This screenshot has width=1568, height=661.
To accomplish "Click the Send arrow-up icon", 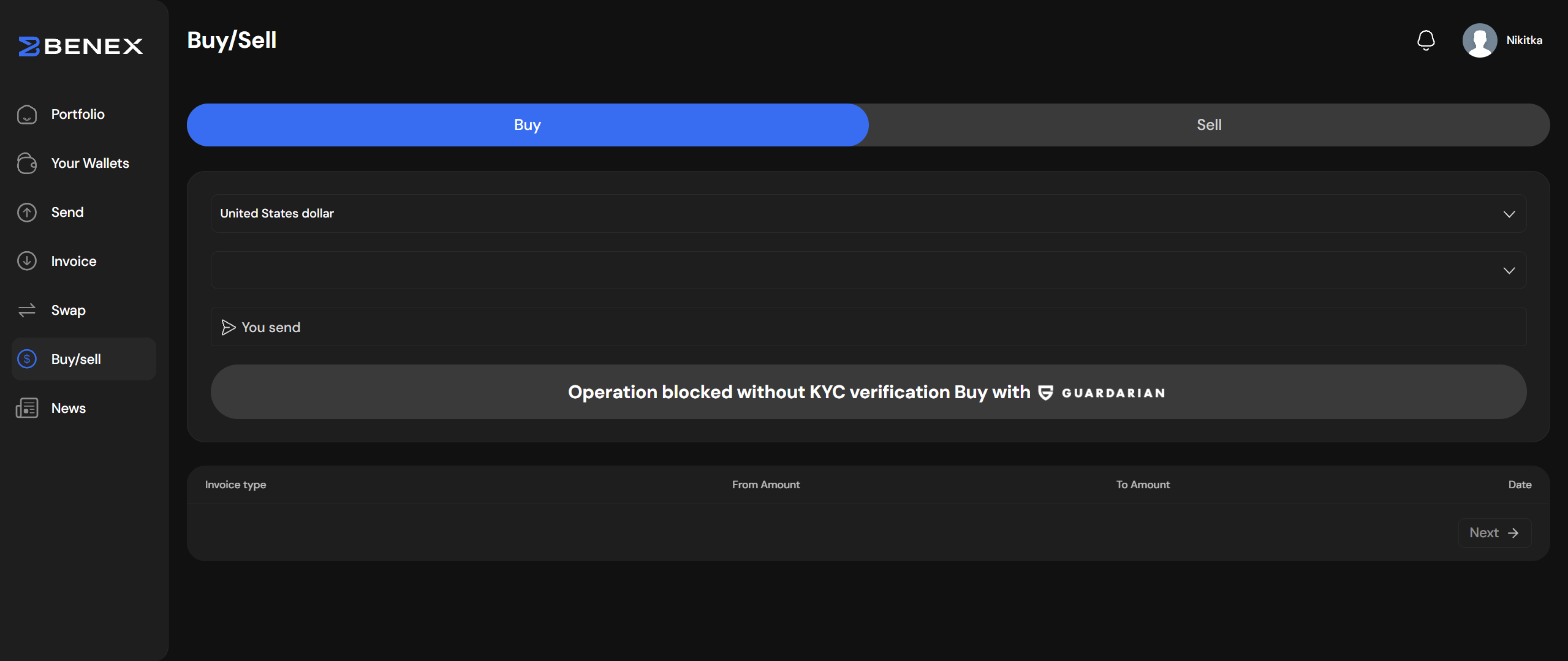I will [x=27, y=213].
